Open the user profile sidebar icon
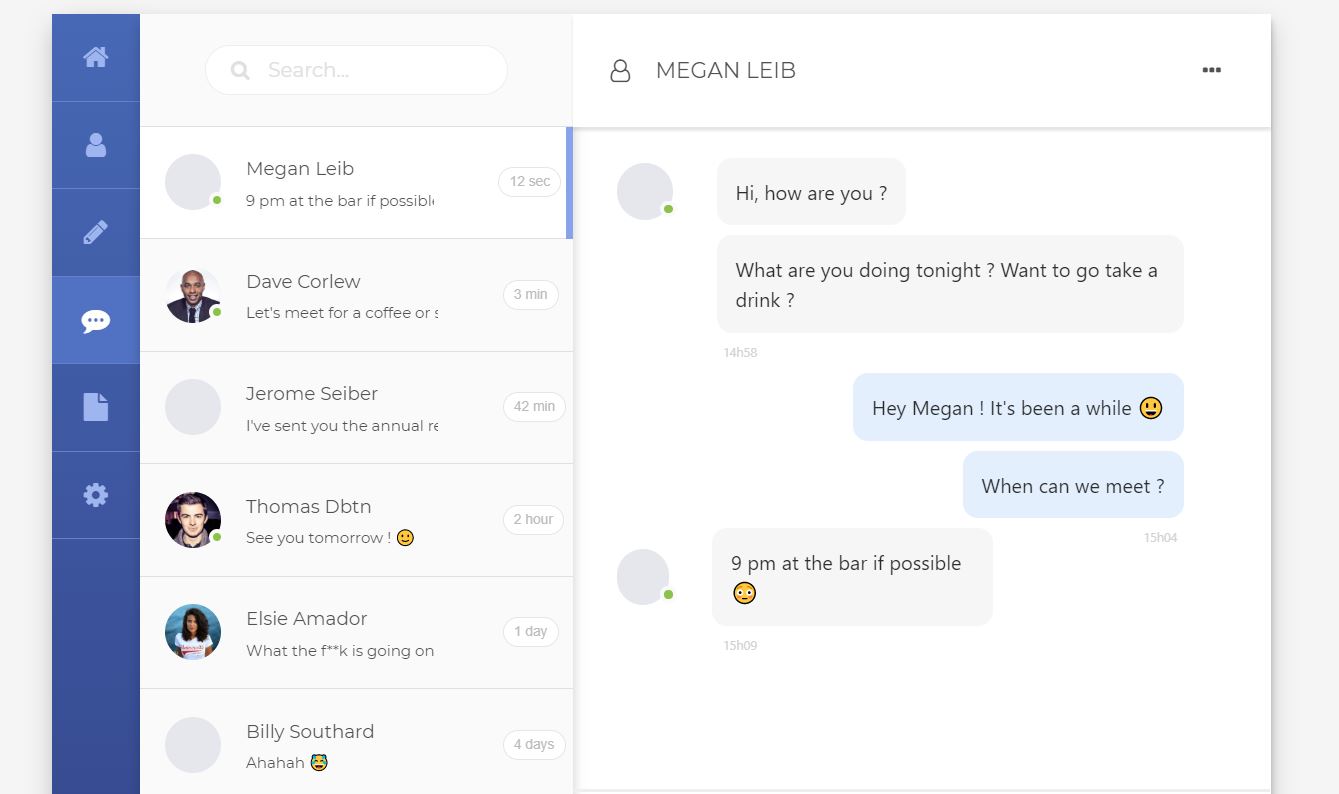The width and height of the screenshot is (1339, 794). [96, 145]
